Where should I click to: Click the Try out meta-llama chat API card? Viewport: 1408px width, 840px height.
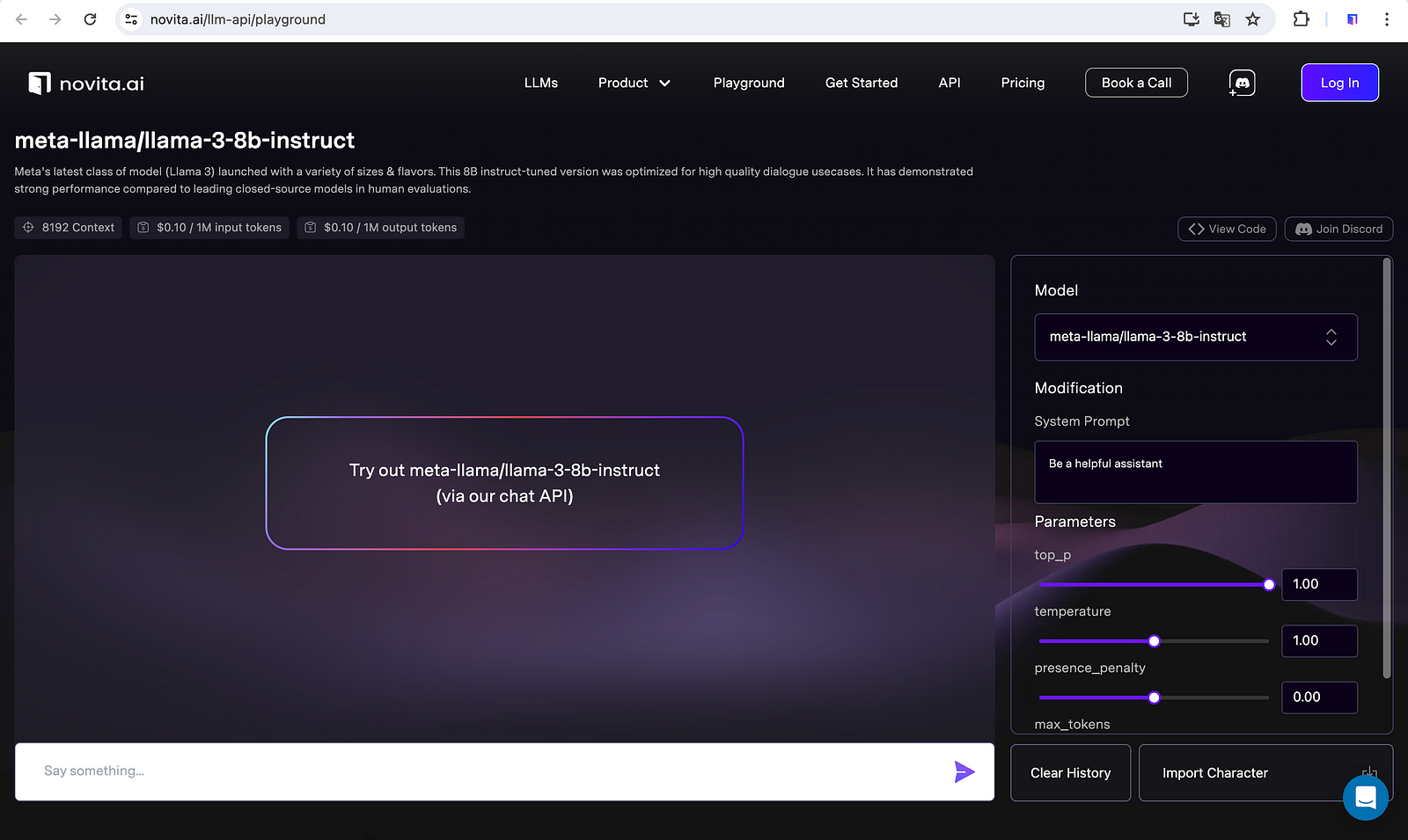point(504,483)
